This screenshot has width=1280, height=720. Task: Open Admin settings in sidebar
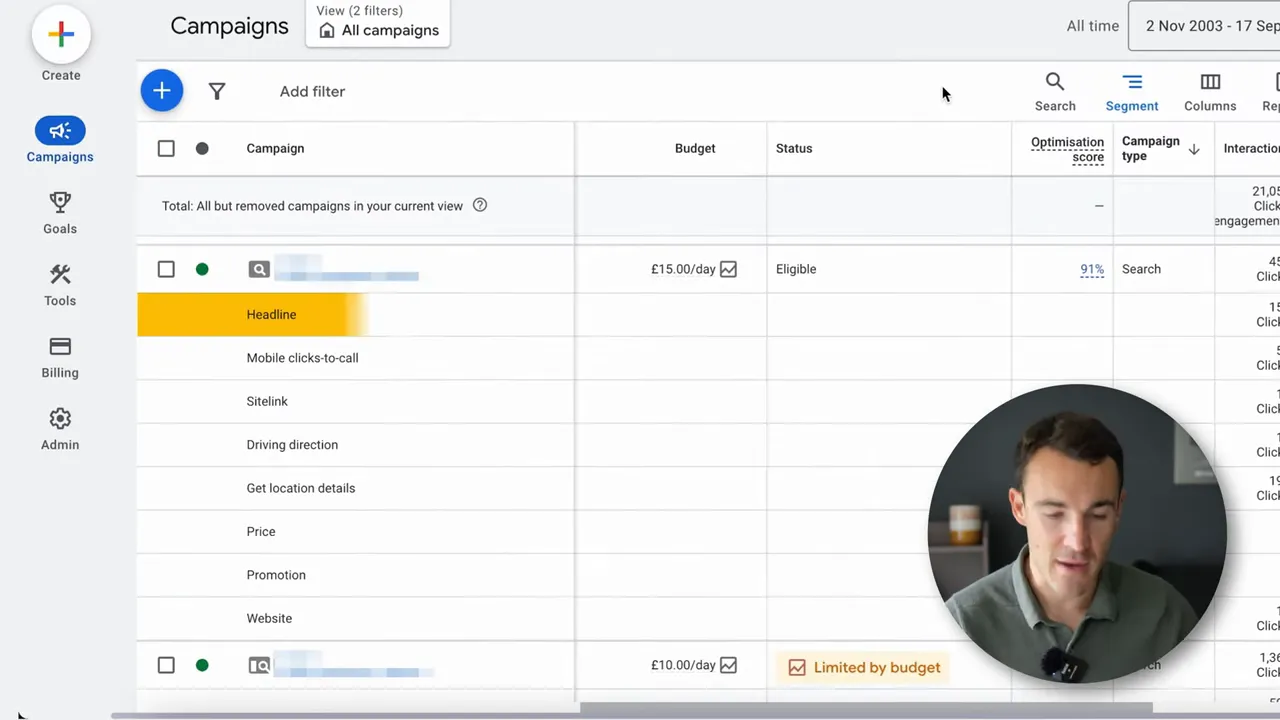tap(59, 429)
